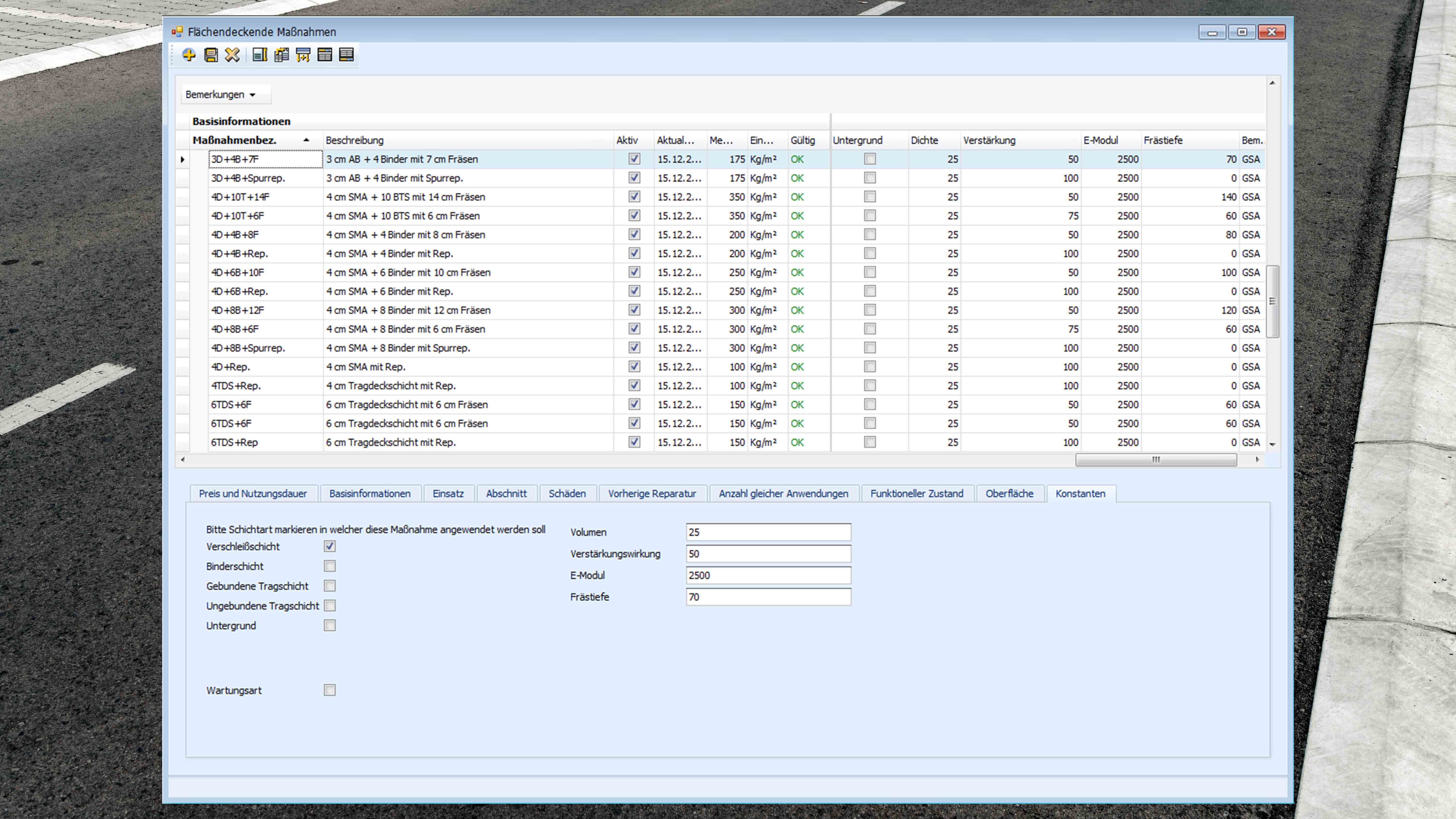Click the expand-all-rows icon with down arrows
This screenshot has width=1456, height=819.
[x=303, y=55]
